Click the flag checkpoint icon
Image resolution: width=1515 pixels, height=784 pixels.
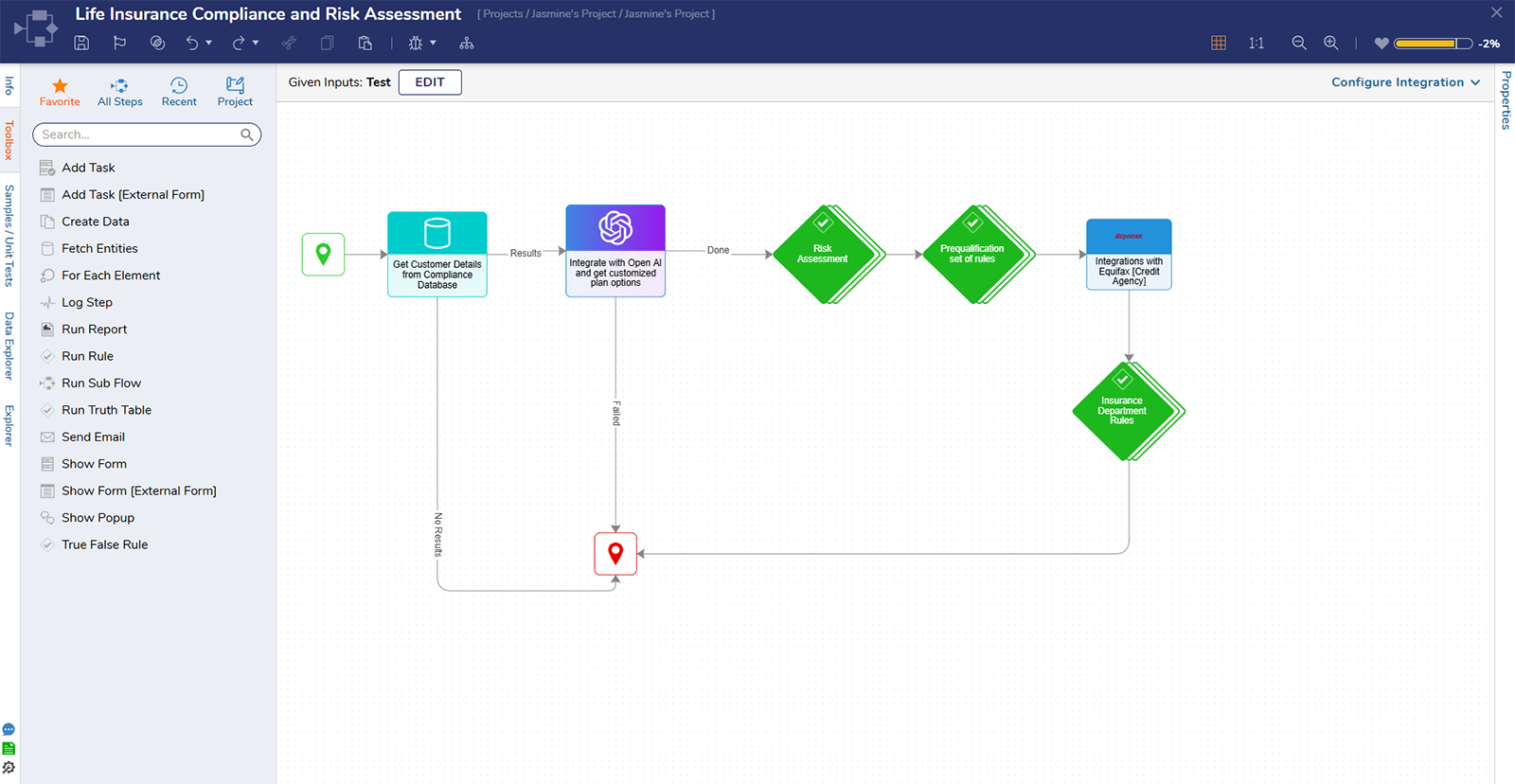click(x=119, y=43)
